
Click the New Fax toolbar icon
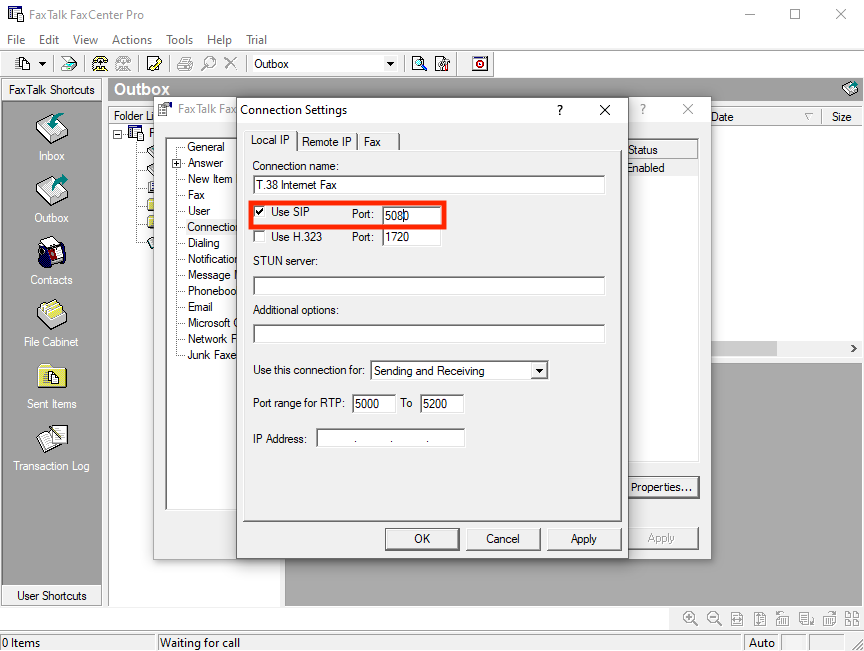point(23,64)
